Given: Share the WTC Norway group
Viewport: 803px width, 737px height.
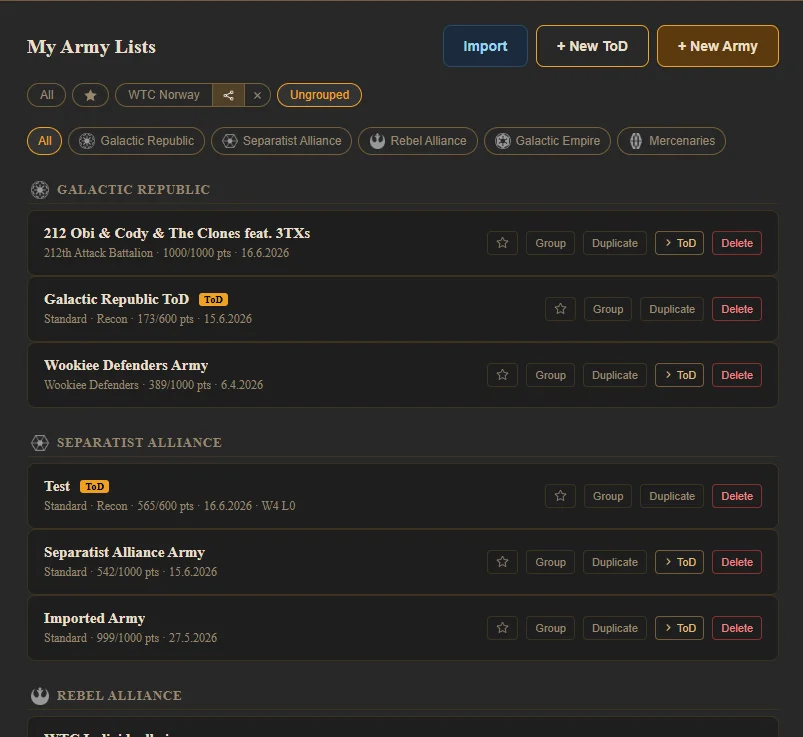Looking at the screenshot, I should pos(228,95).
